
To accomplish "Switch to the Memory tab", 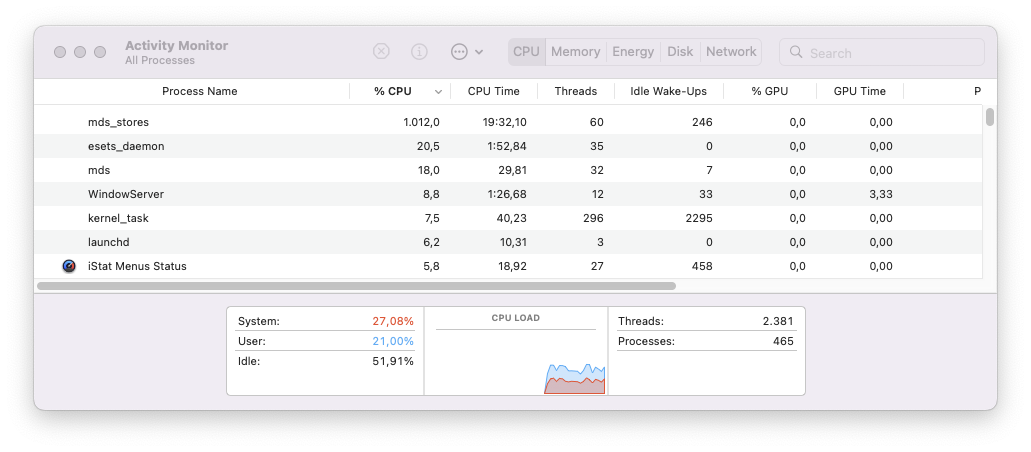I will pyautogui.click(x=575, y=52).
